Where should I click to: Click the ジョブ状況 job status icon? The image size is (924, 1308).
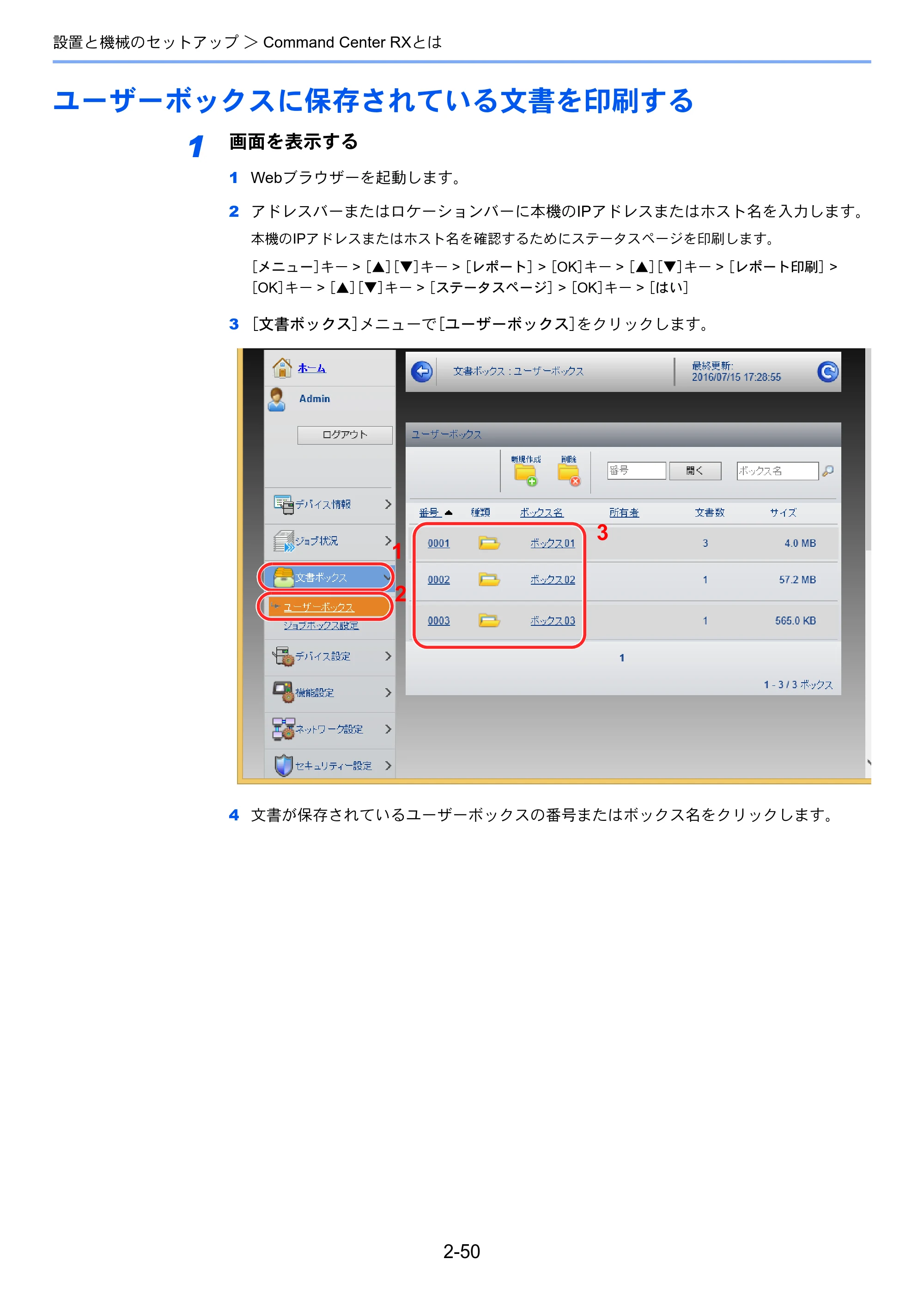[284, 541]
